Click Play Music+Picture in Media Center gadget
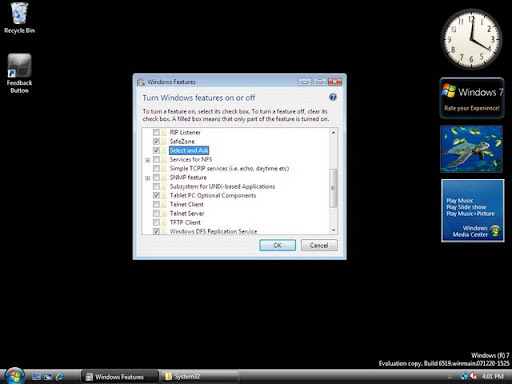This screenshot has height=384, width=512. [470, 214]
